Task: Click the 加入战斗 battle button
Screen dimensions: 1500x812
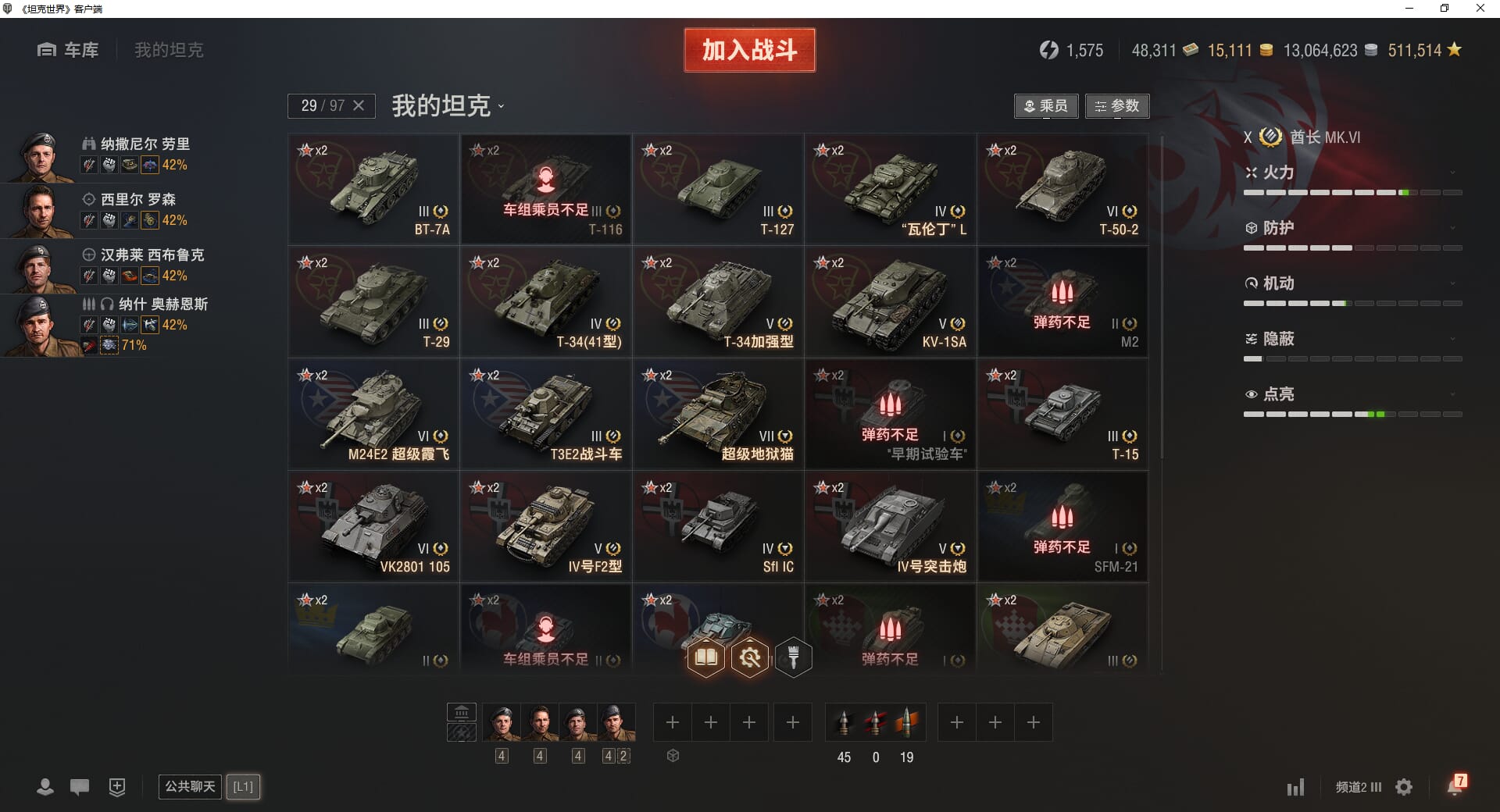Action: click(750, 50)
